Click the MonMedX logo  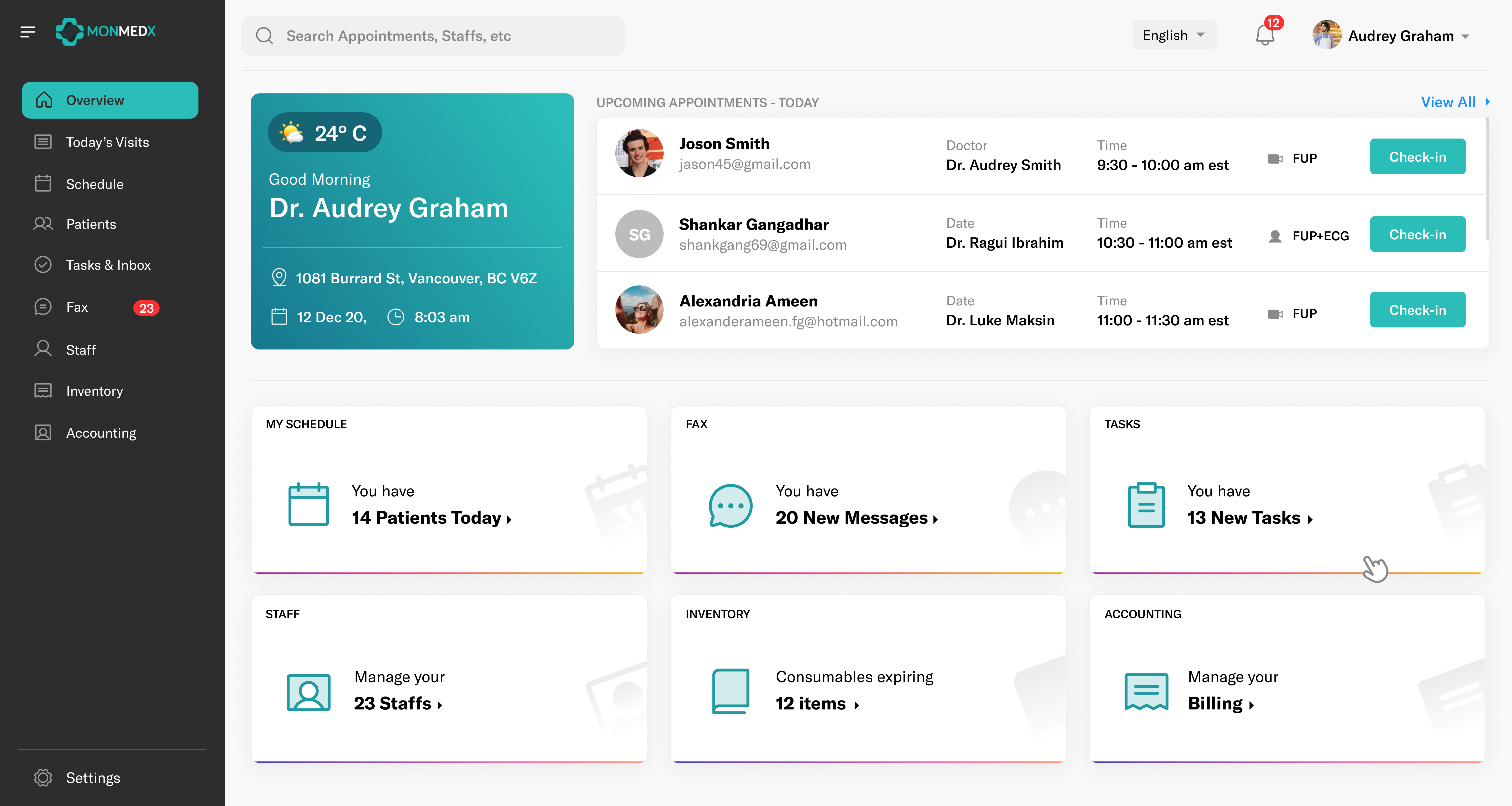(106, 32)
